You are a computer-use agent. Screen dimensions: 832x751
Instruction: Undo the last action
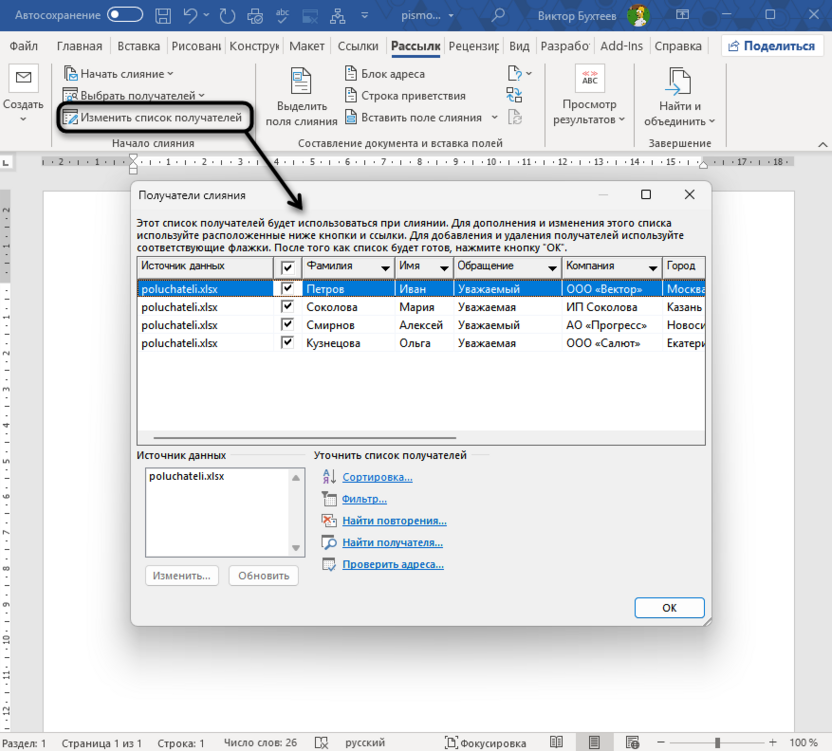(190, 15)
